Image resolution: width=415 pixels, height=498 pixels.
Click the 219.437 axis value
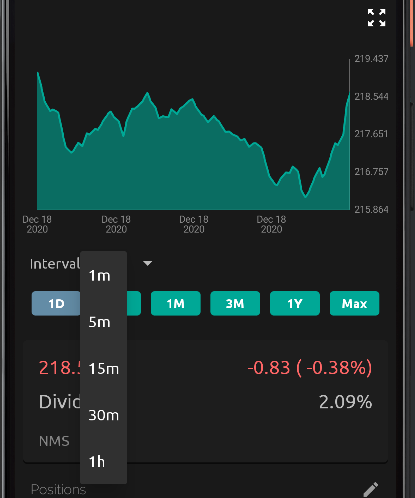click(x=371, y=59)
